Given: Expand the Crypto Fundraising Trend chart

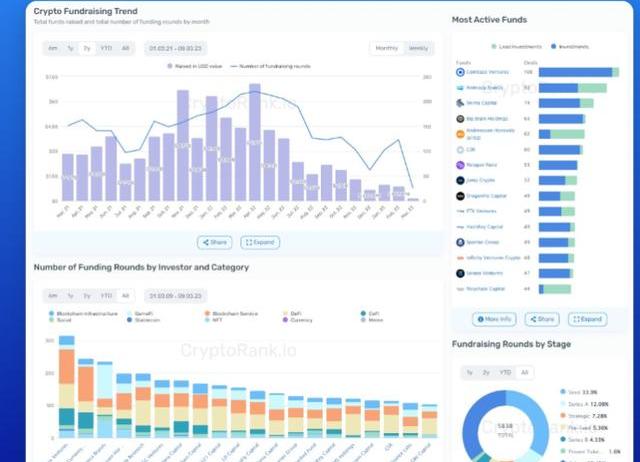Looking at the screenshot, I should click(x=260, y=242).
